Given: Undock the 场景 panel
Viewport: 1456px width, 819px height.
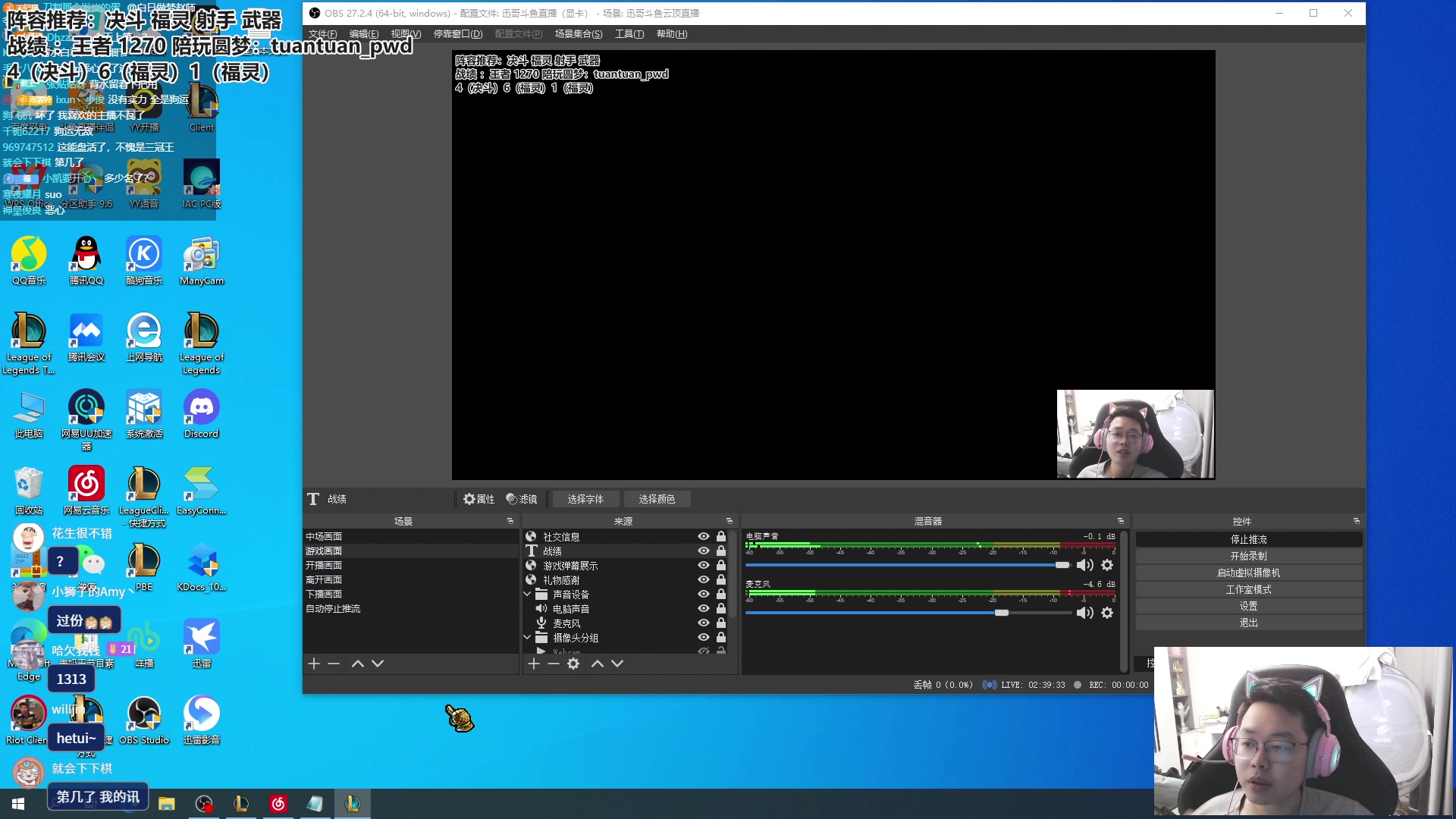Looking at the screenshot, I should pyautogui.click(x=510, y=522).
